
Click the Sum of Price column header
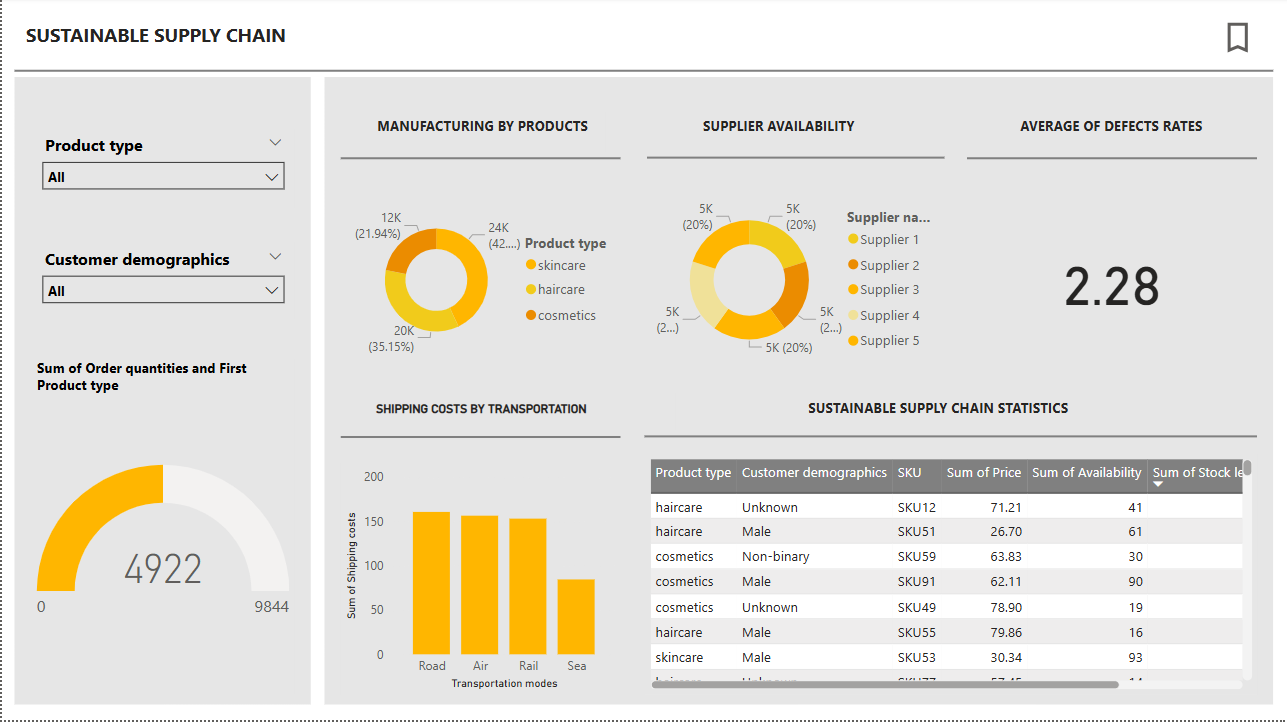983,472
